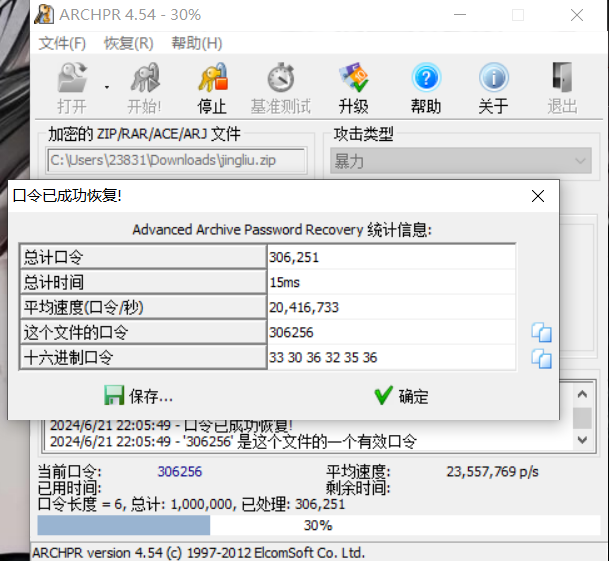Click the green checkmark icon beside 确定
609x561 pixels.
click(383, 395)
